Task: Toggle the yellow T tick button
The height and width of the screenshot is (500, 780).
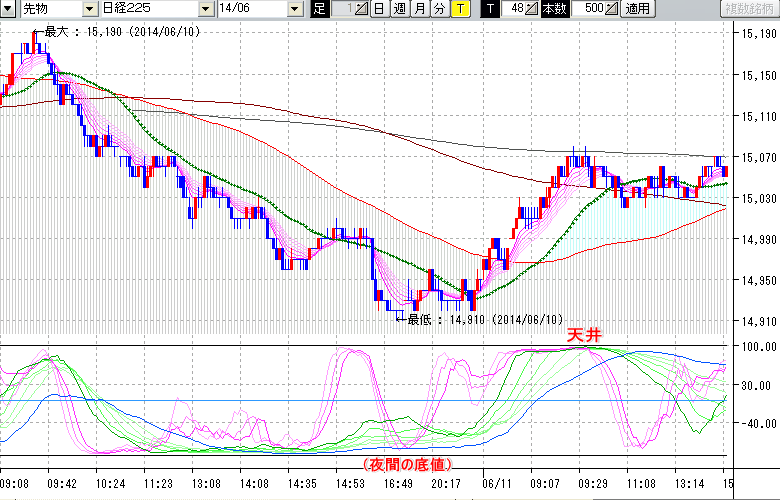Action: [x=459, y=9]
